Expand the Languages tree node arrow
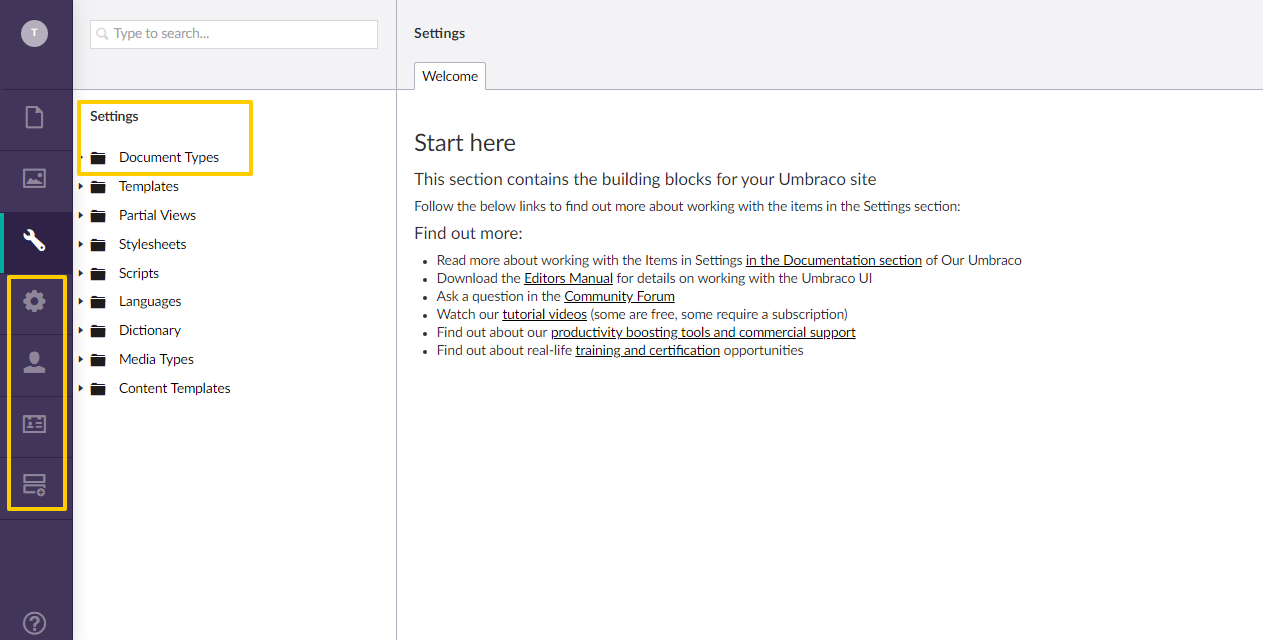Viewport: 1263px width, 640px height. 81,301
